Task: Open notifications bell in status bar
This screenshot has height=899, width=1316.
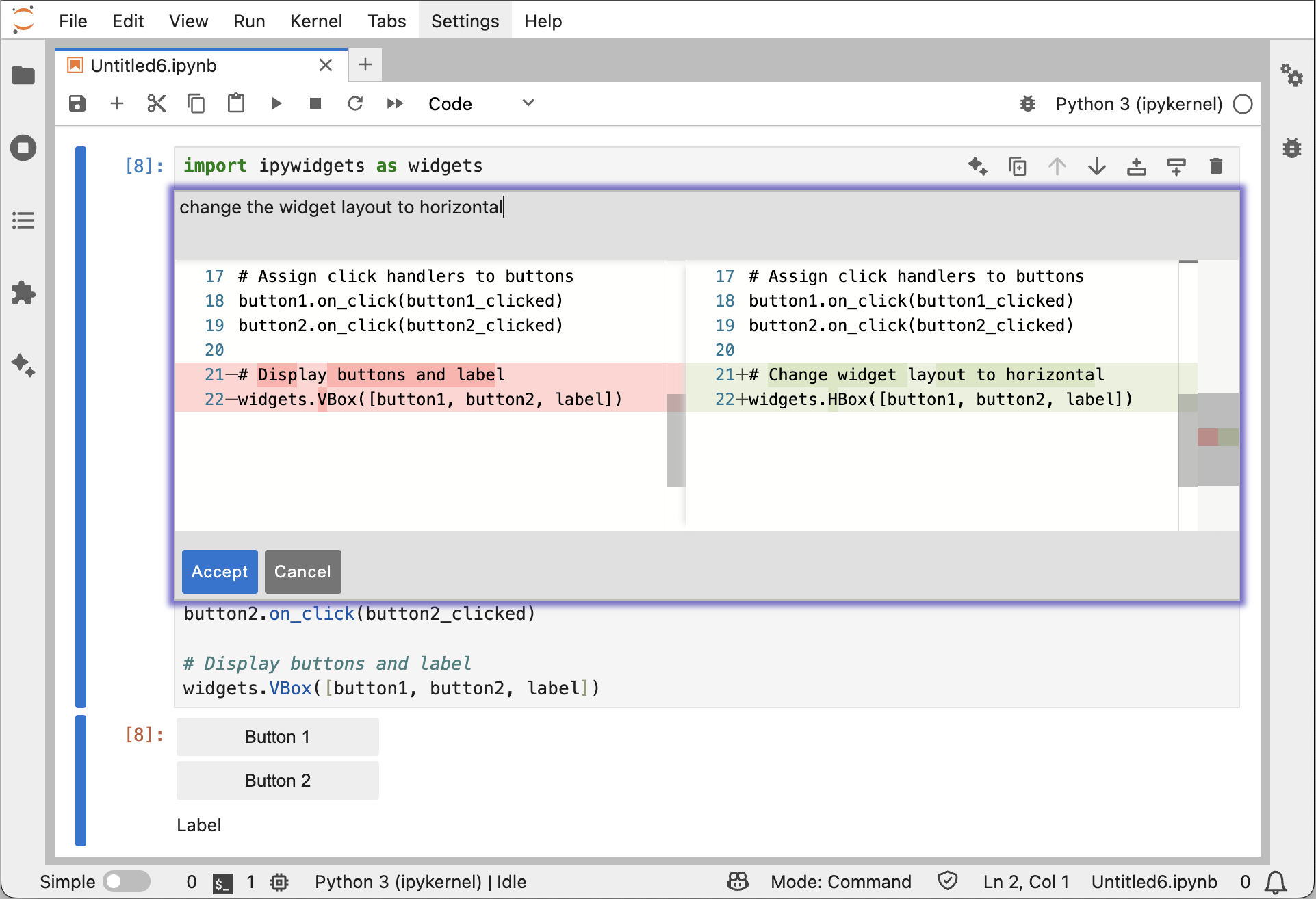Action: click(1276, 882)
